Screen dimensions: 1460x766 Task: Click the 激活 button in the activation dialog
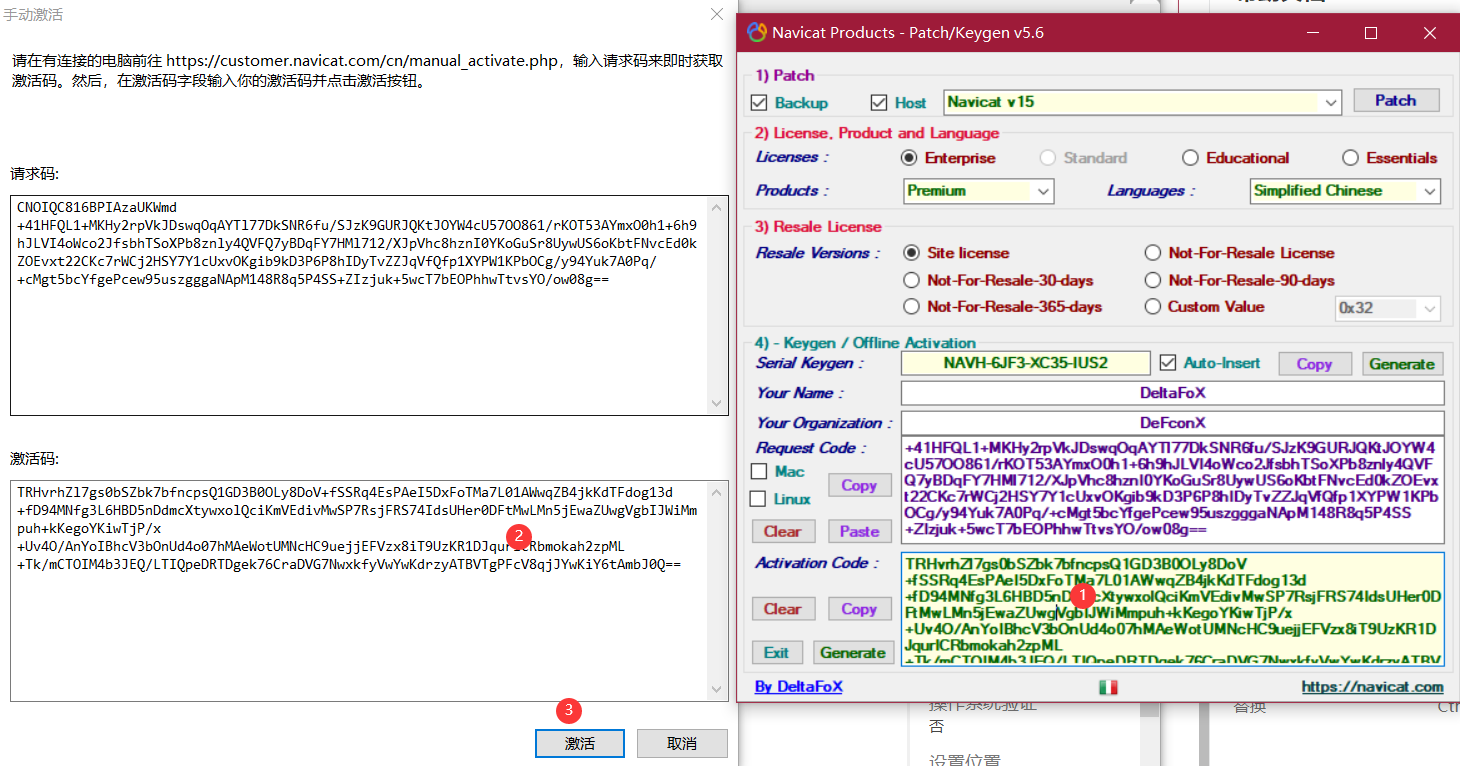(x=579, y=743)
